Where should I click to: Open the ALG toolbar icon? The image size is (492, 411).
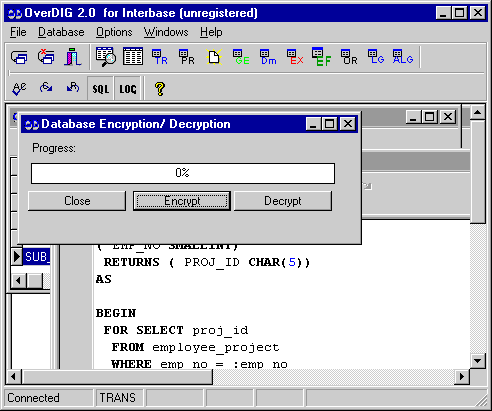(403, 57)
